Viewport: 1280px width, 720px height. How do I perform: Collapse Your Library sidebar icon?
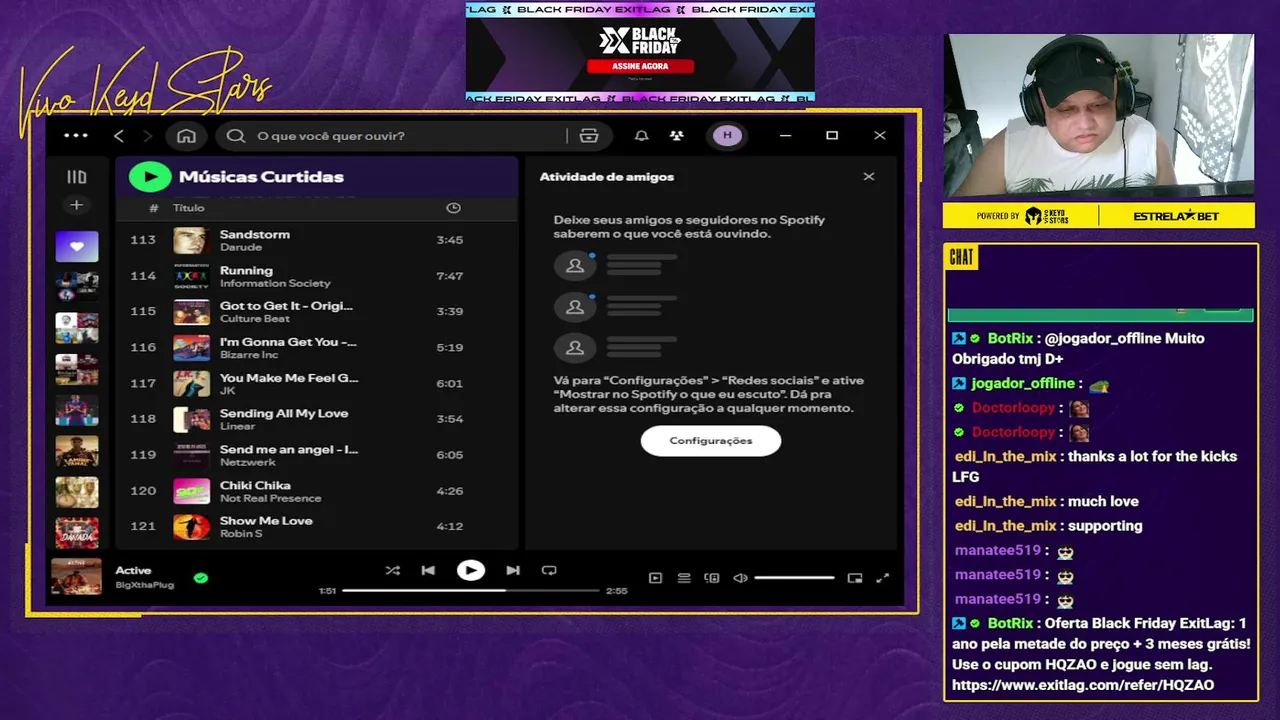76,177
